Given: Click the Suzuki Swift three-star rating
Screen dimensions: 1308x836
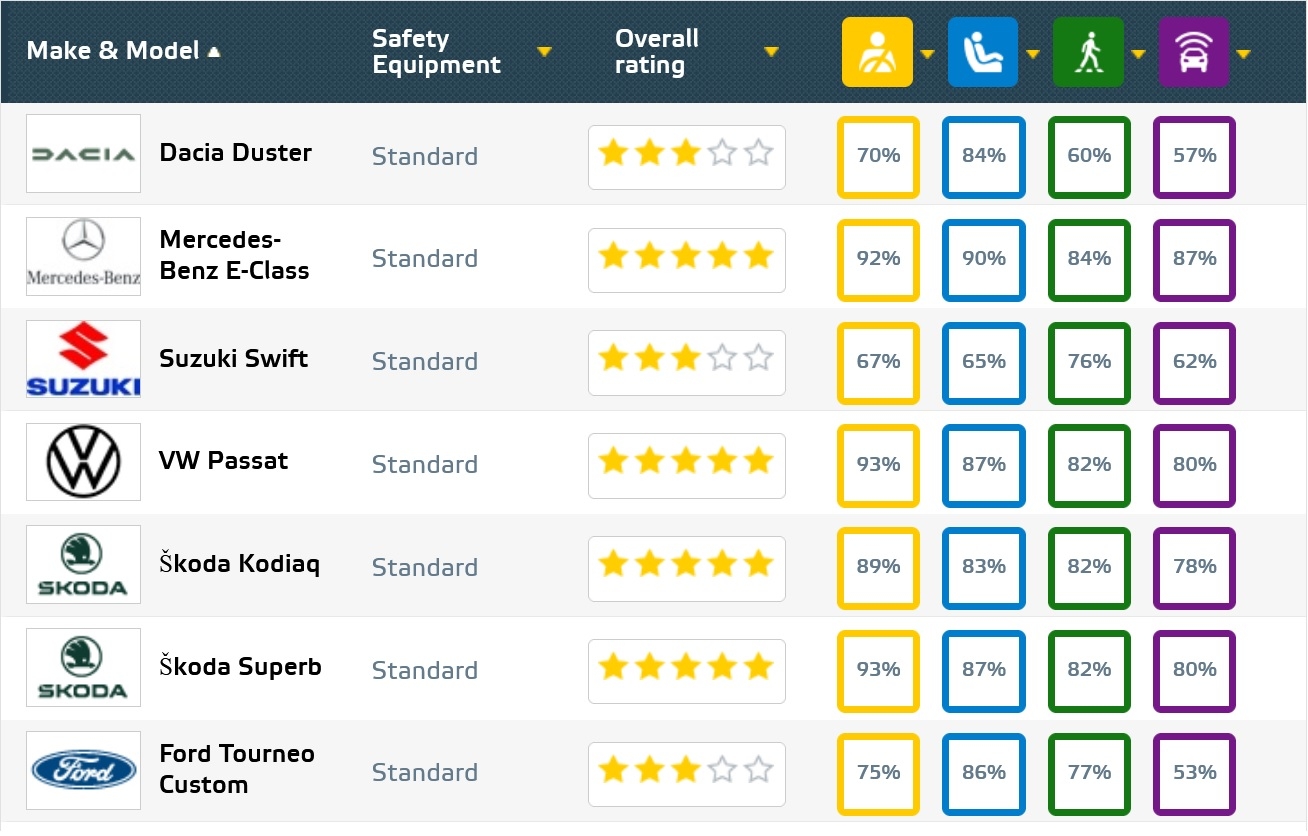Looking at the screenshot, I should (x=686, y=360).
